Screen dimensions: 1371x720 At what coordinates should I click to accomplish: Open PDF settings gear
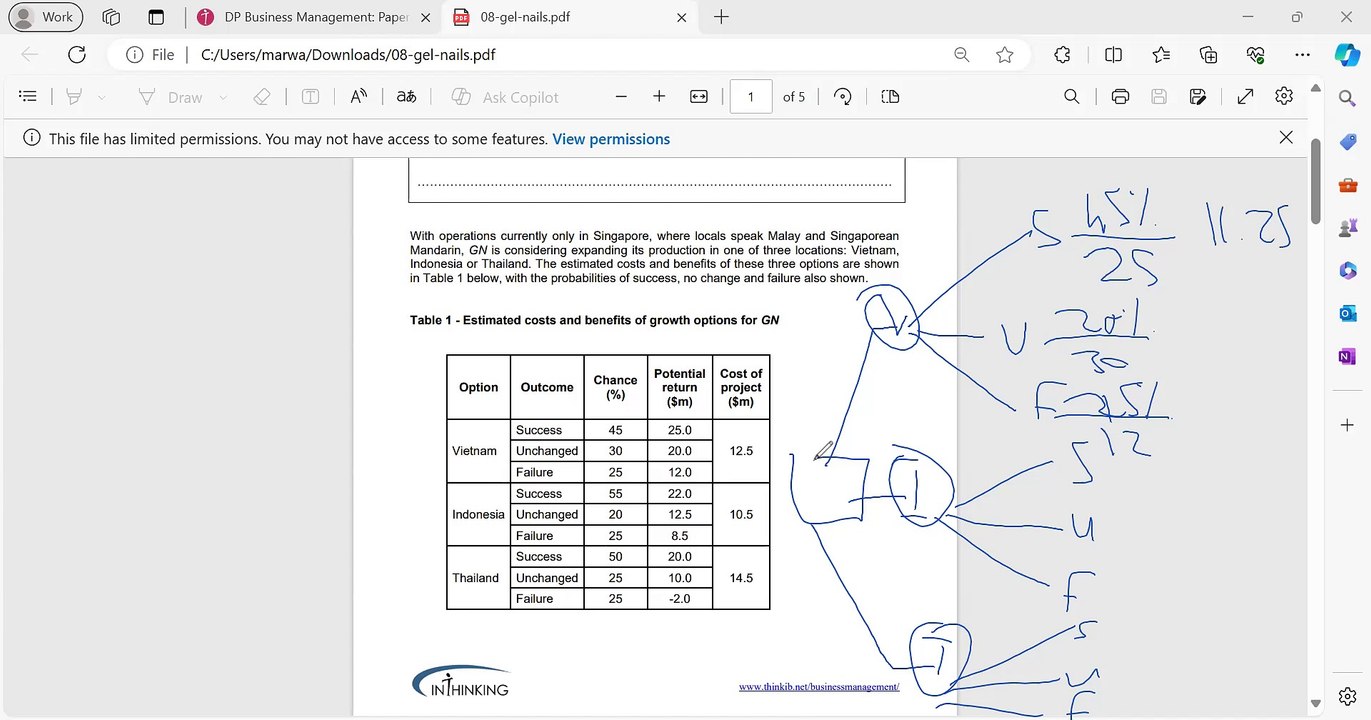coord(1285,97)
